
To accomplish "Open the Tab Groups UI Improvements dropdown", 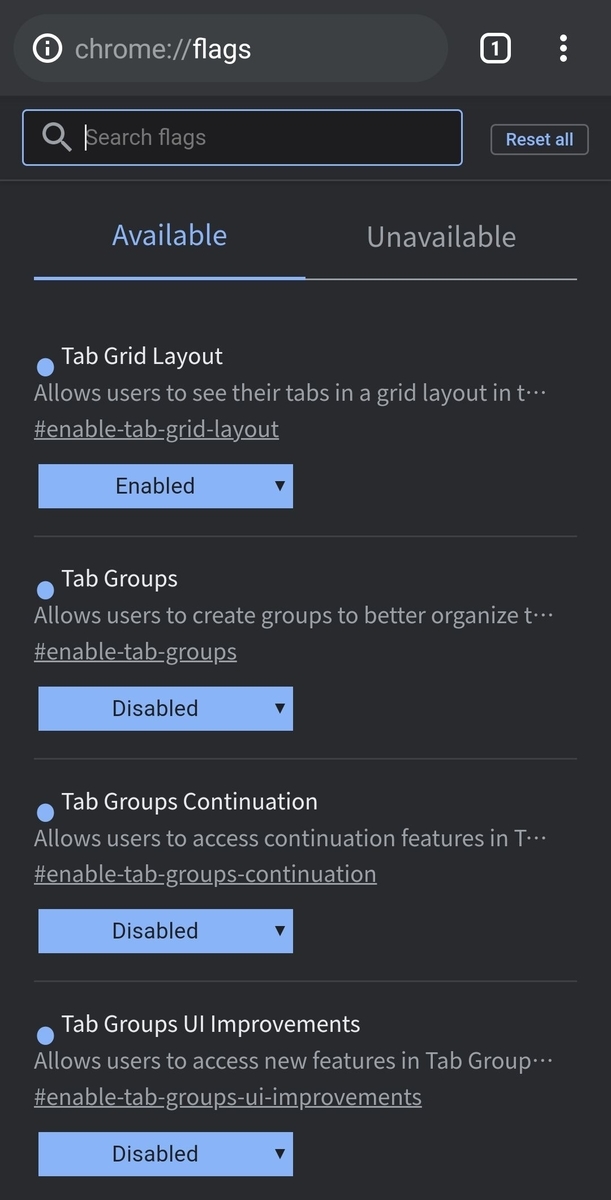I will pyautogui.click(x=165, y=1154).
